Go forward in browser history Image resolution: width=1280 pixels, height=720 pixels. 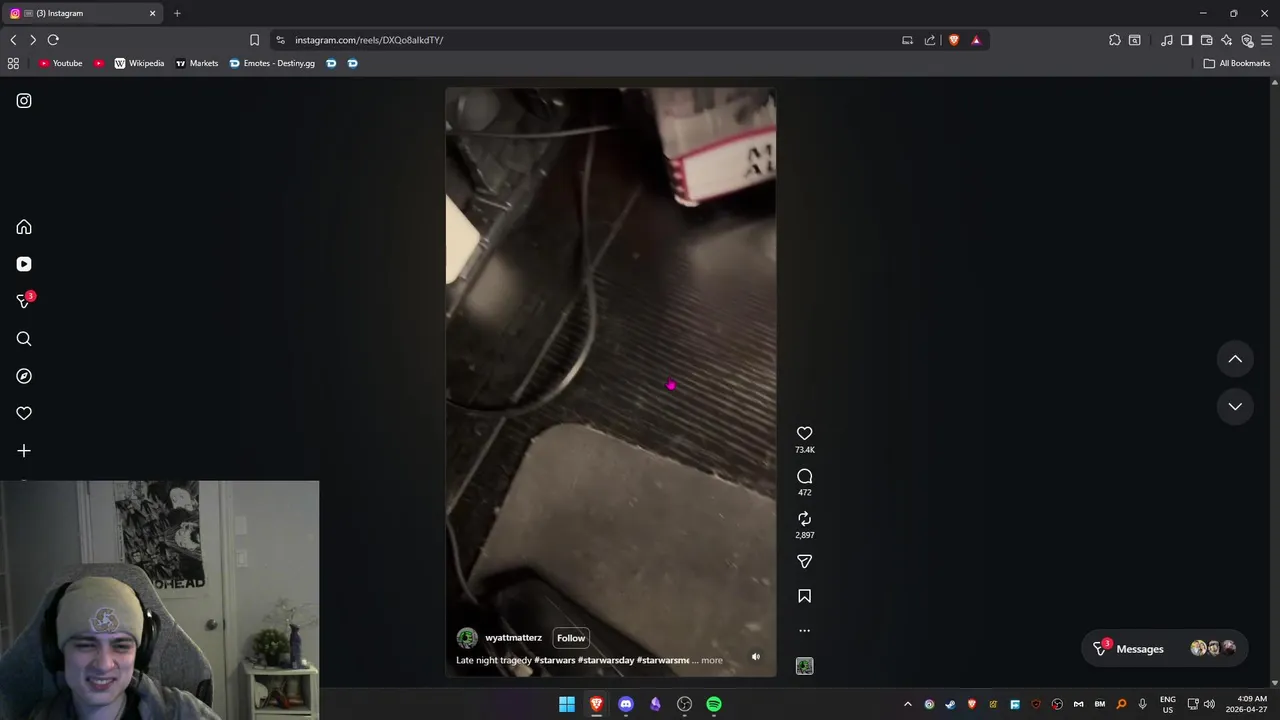click(x=33, y=40)
